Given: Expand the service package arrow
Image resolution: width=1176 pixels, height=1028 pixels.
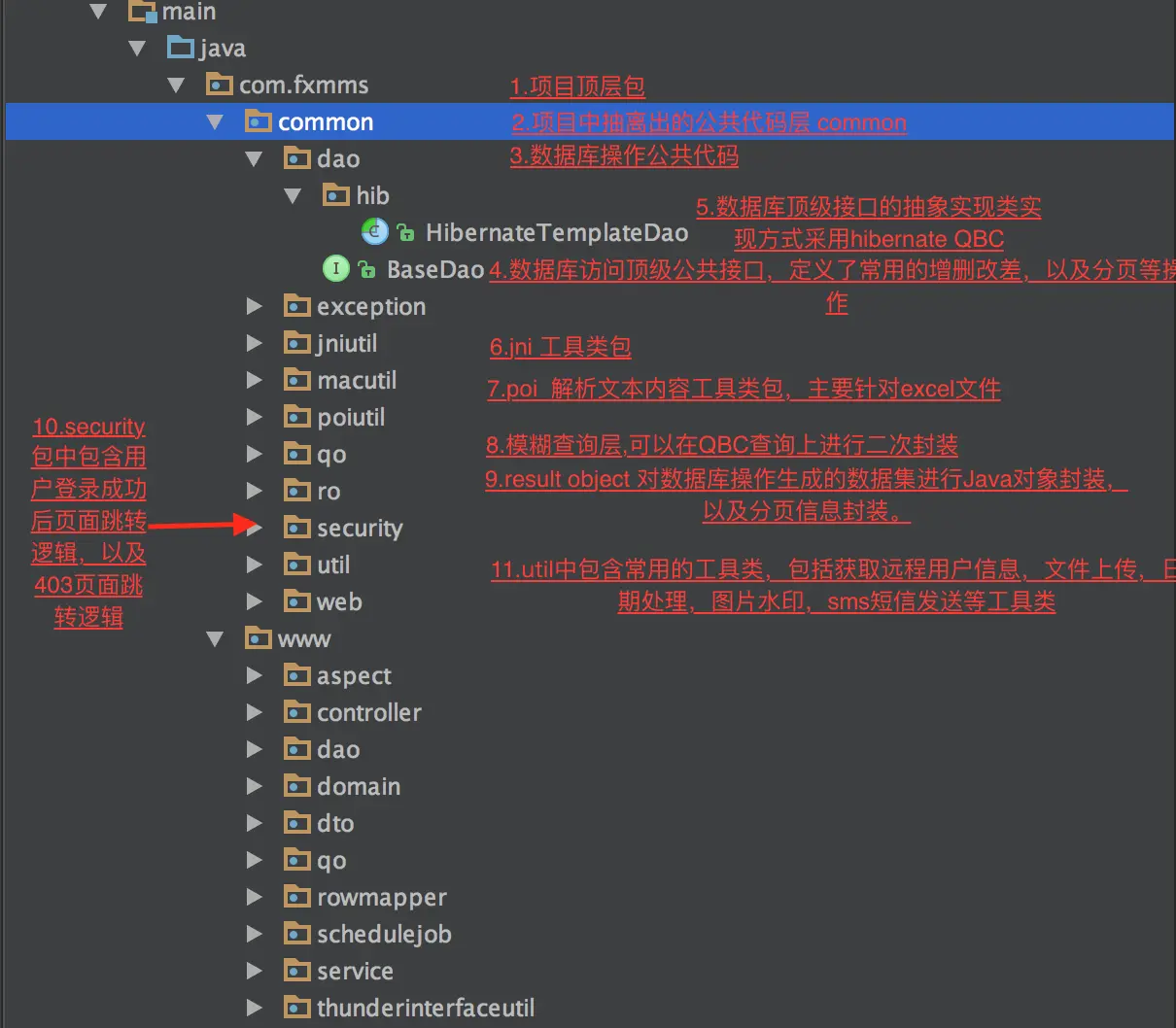Looking at the screenshot, I should [255, 971].
